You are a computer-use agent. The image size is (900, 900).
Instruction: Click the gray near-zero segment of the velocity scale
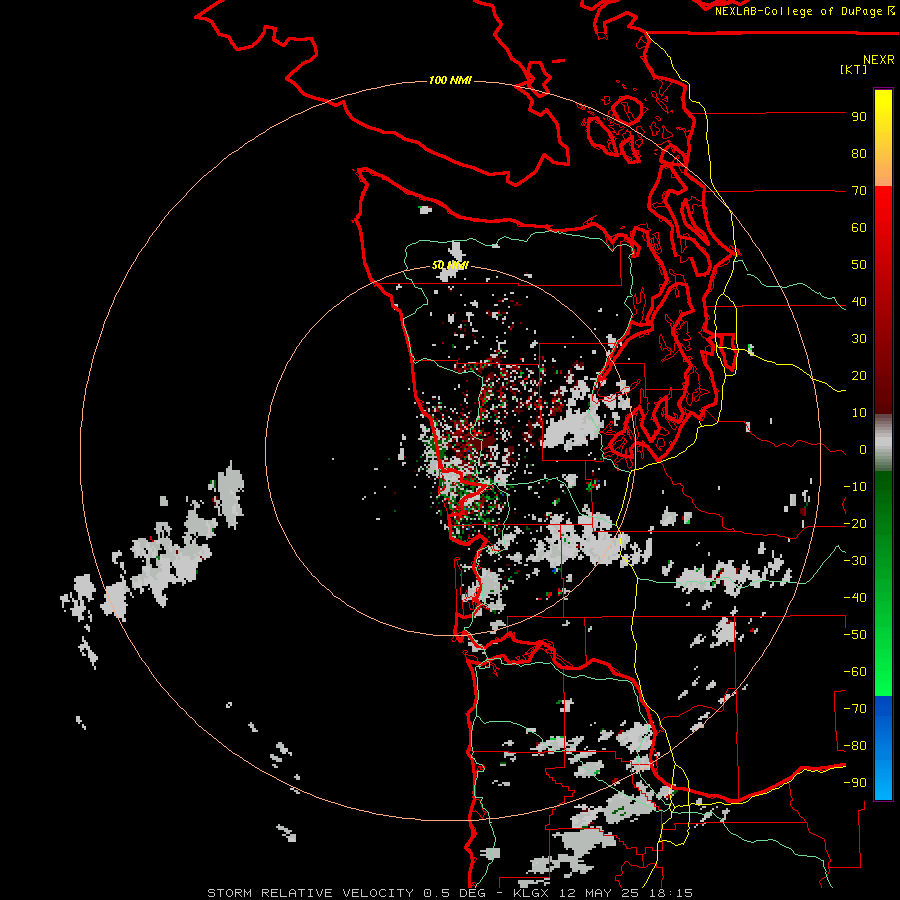(x=883, y=443)
